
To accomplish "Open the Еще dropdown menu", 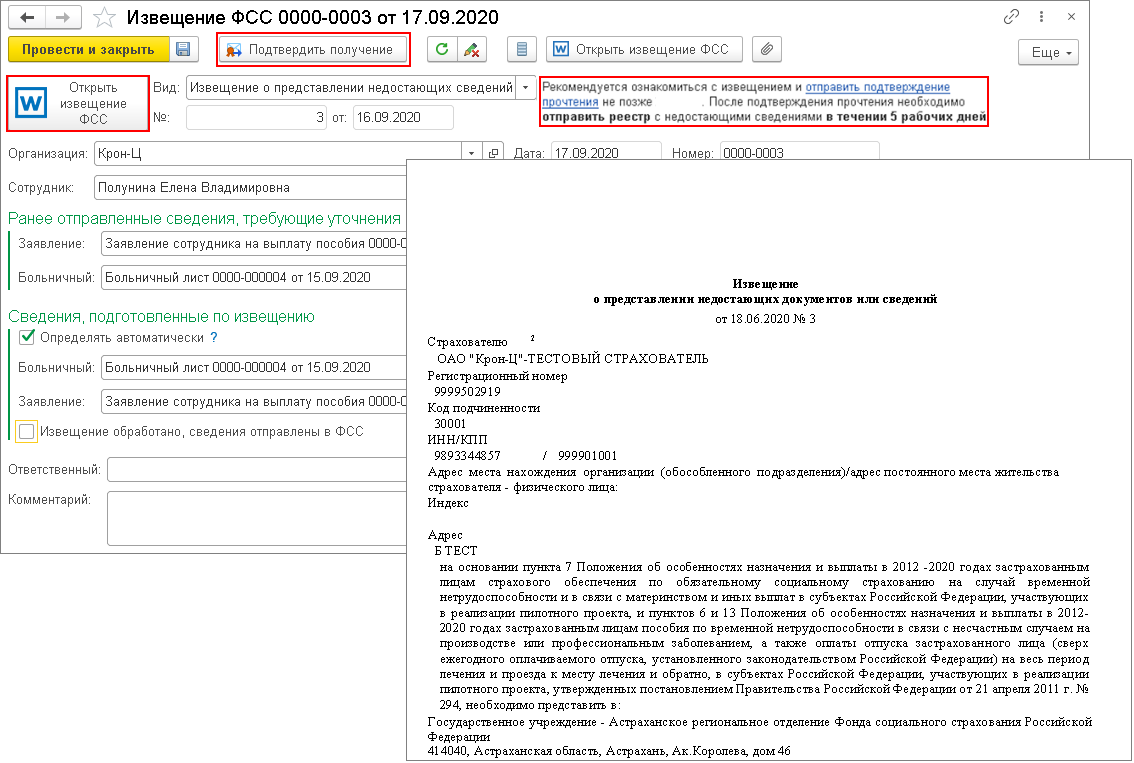I will (1048, 52).
